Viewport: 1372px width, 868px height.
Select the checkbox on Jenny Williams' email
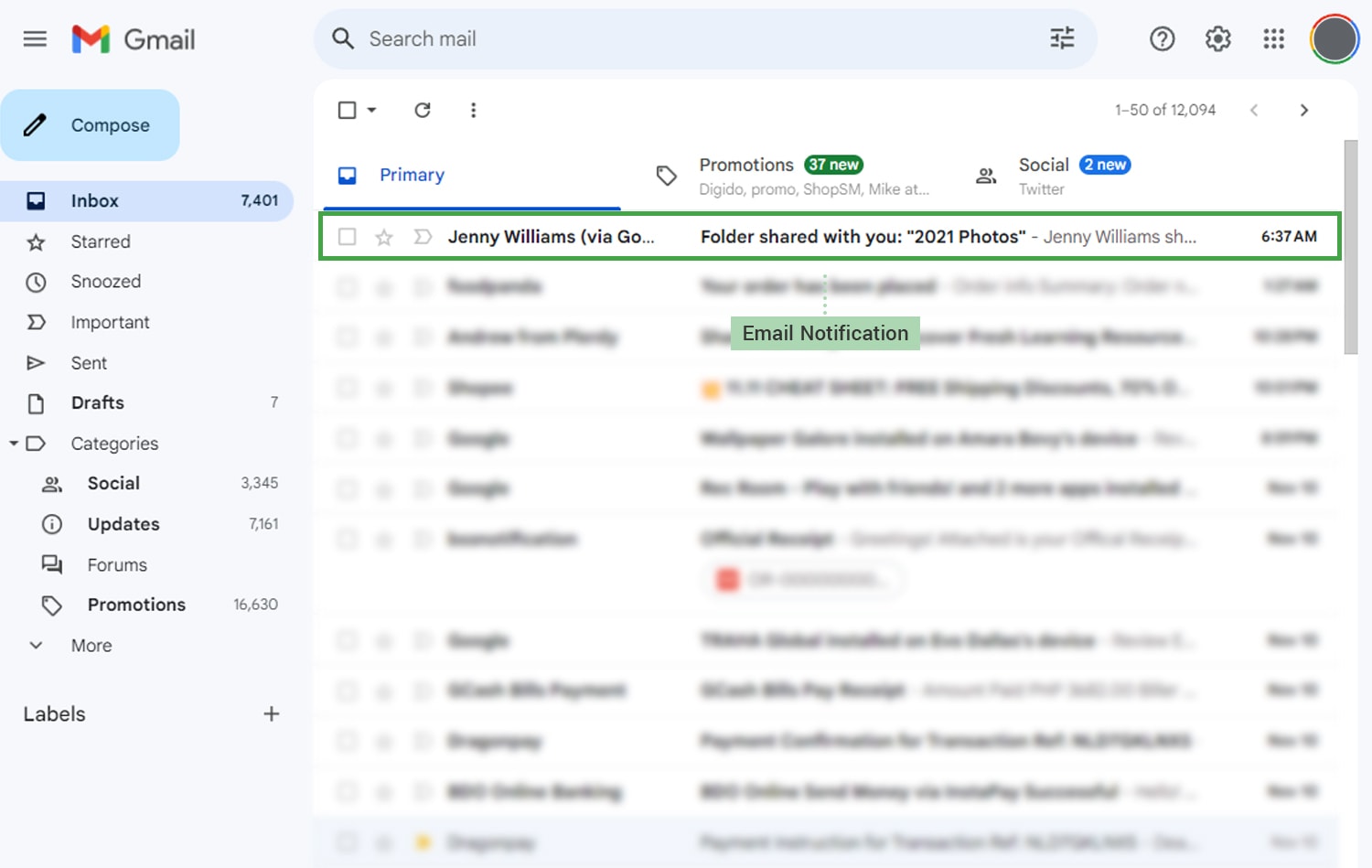[x=348, y=236]
